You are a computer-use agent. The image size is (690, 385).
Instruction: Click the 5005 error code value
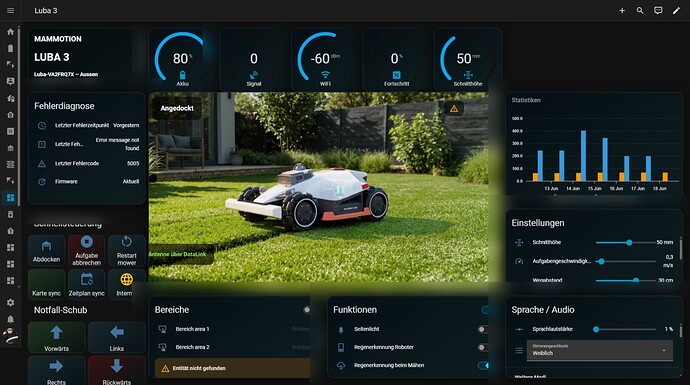(133, 164)
